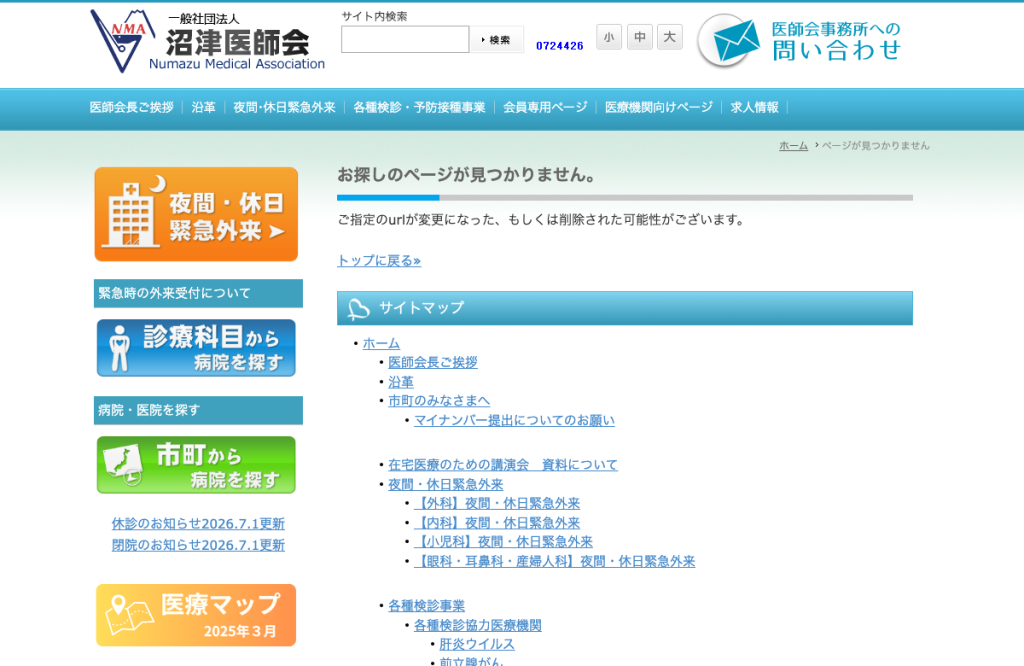The image size is (1024, 666).
Task: Open 医療機関向けページ menu item
Action: [659, 108]
